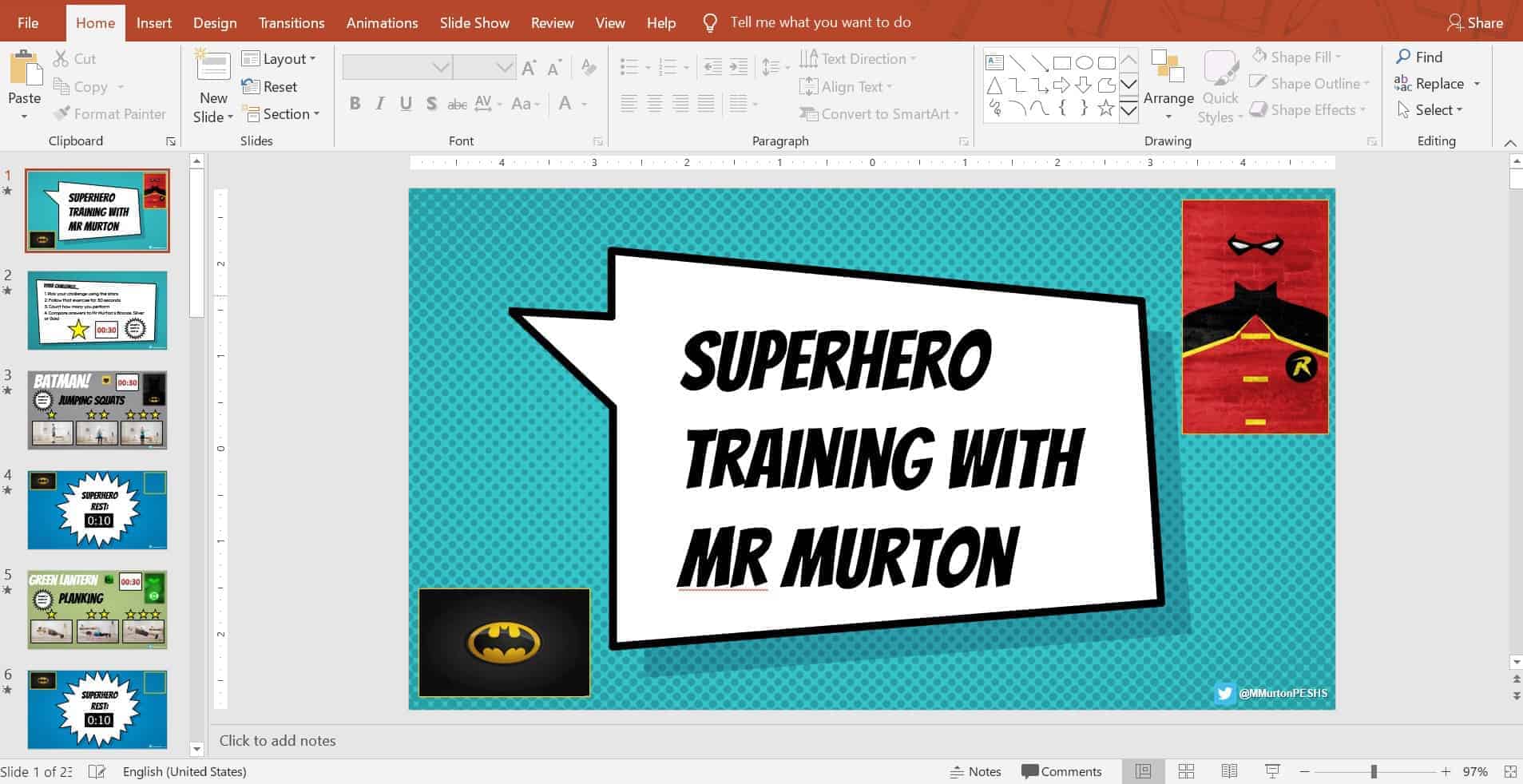Expand the Layout dropdown
This screenshot has width=1523, height=784.
click(x=279, y=59)
